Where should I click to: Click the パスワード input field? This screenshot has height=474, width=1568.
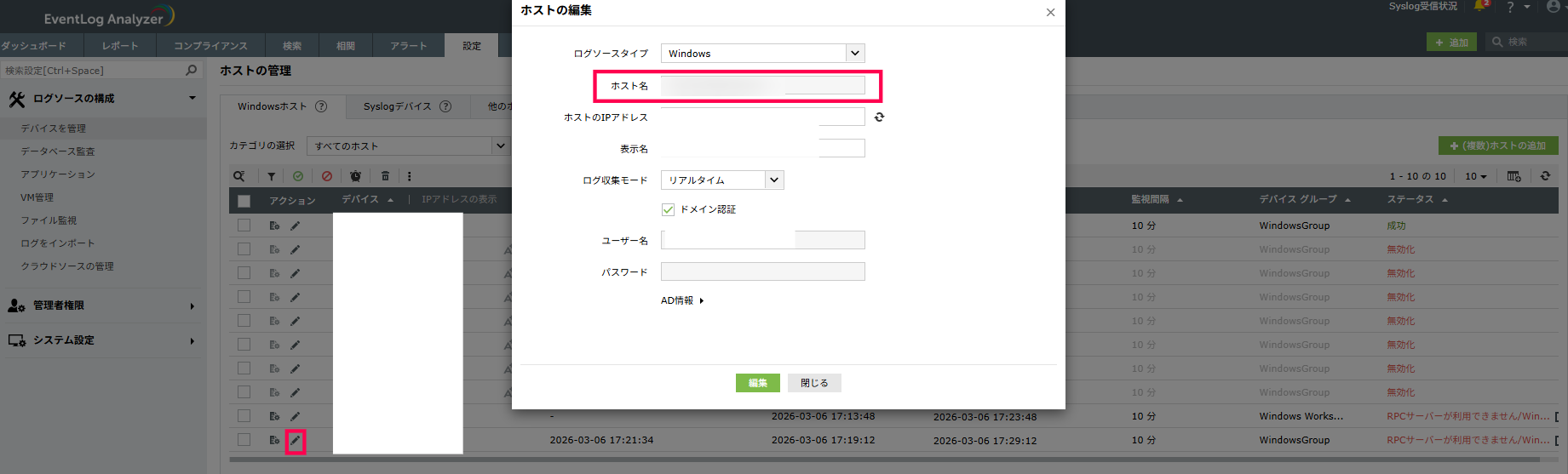763,271
